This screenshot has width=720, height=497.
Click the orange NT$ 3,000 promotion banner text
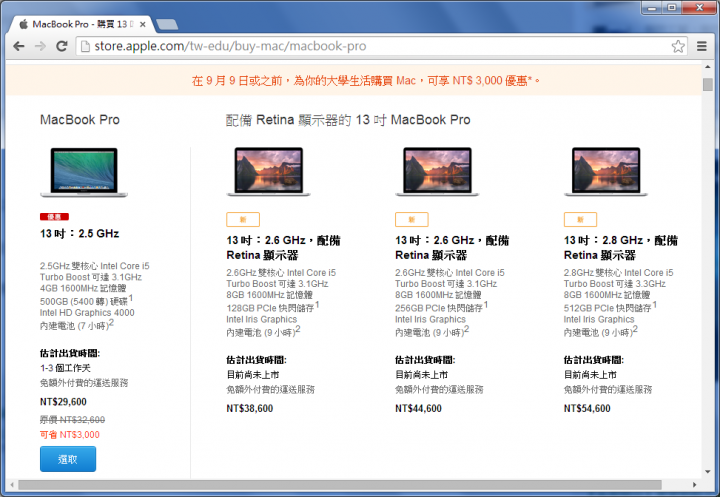coord(366,81)
